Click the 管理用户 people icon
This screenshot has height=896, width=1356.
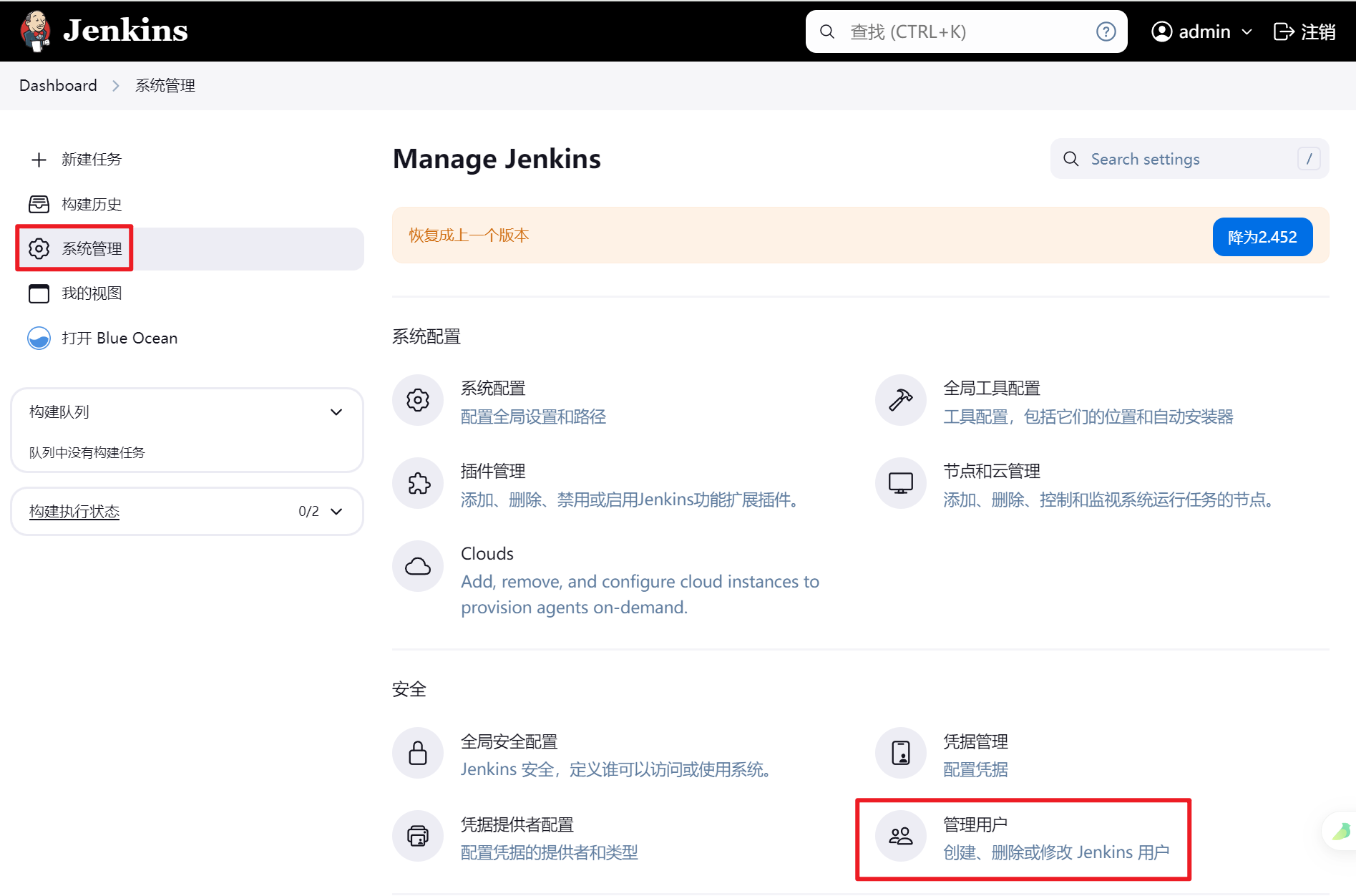901,836
